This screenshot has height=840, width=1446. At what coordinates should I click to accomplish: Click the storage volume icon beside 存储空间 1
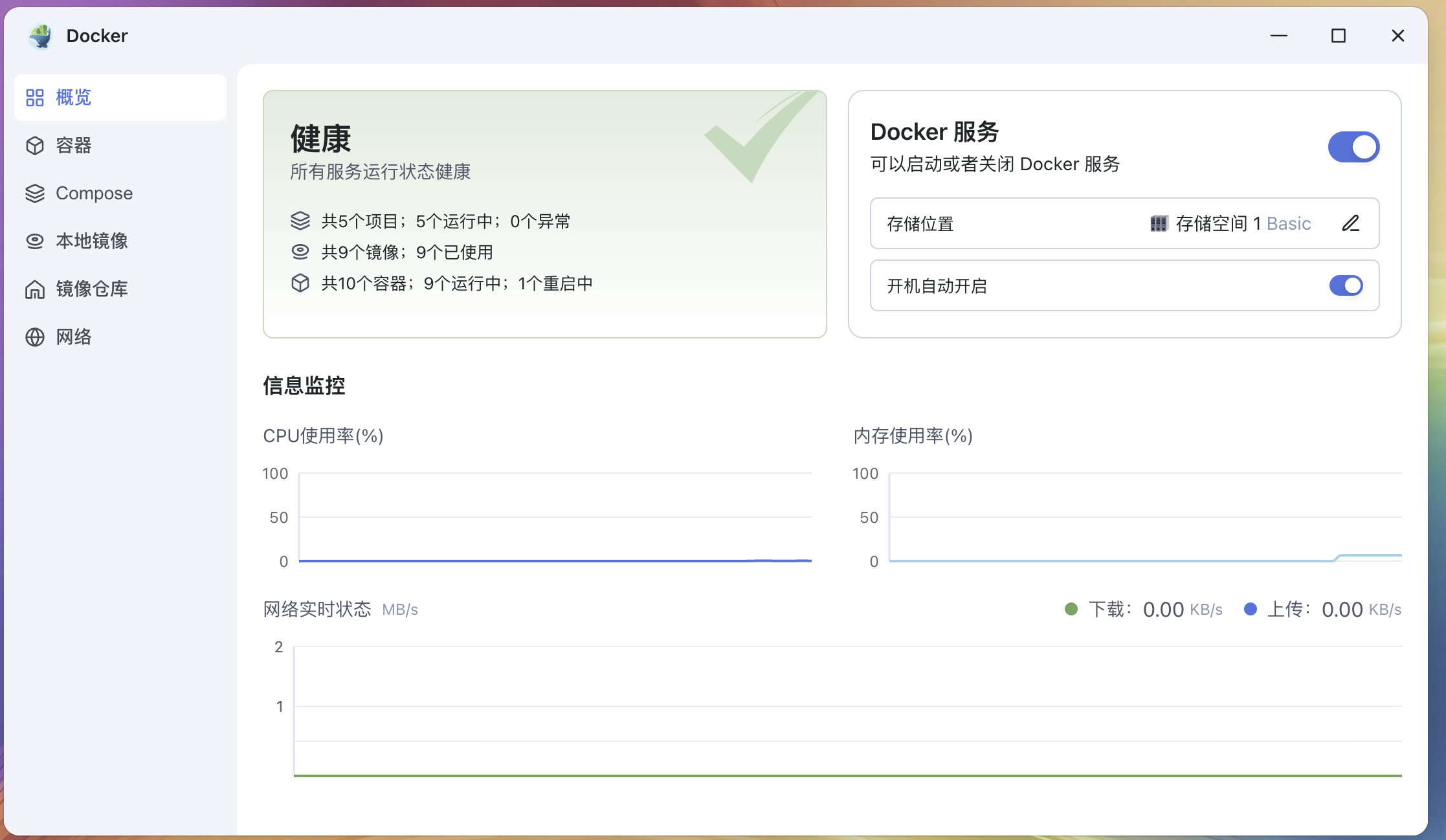1158,224
